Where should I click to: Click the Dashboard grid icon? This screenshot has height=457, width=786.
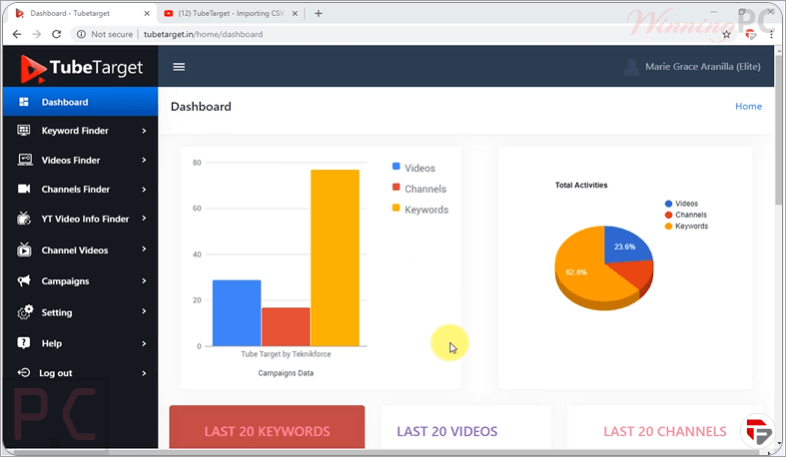tap(24, 102)
